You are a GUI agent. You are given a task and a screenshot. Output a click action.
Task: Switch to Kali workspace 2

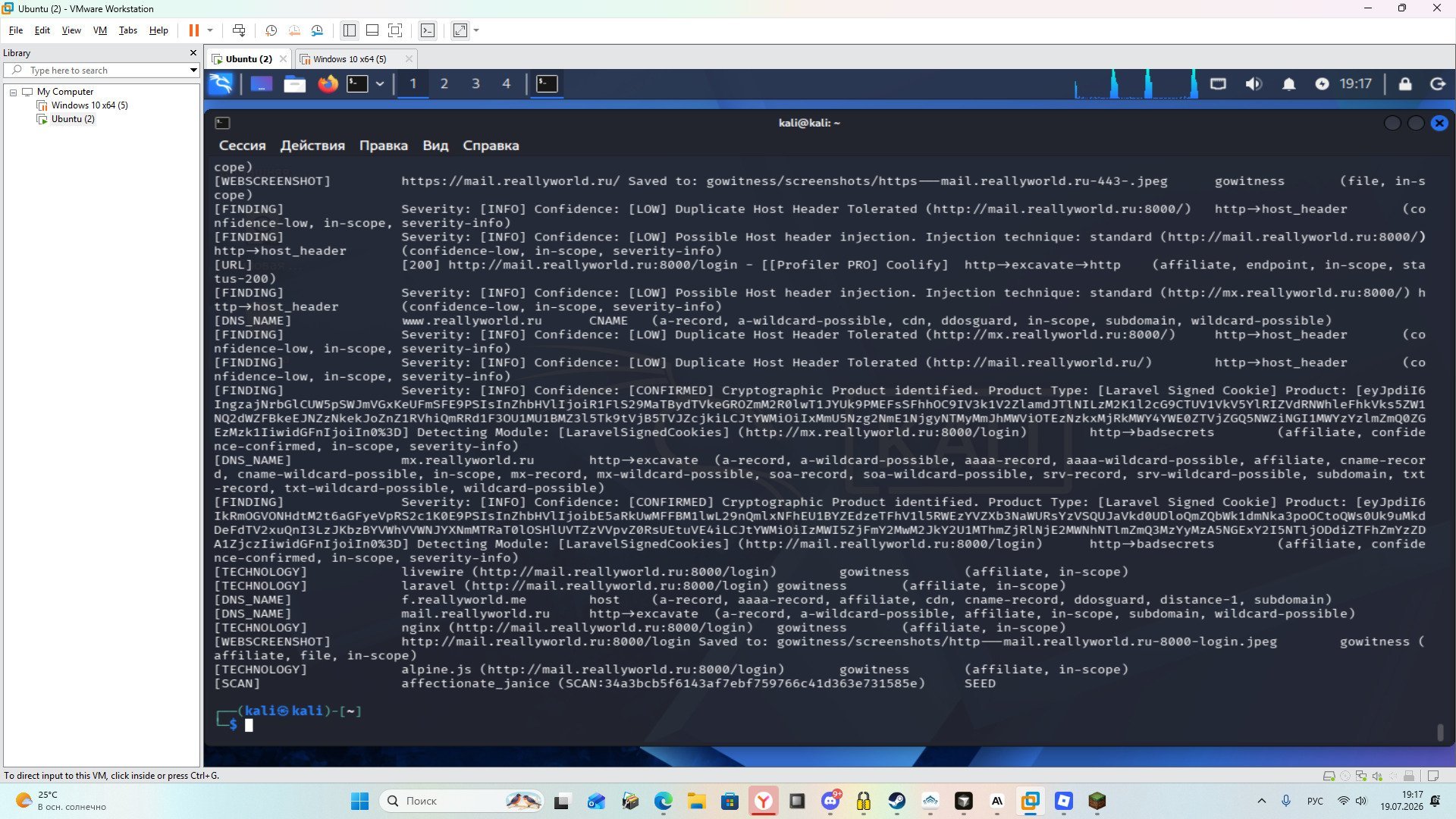coord(444,83)
